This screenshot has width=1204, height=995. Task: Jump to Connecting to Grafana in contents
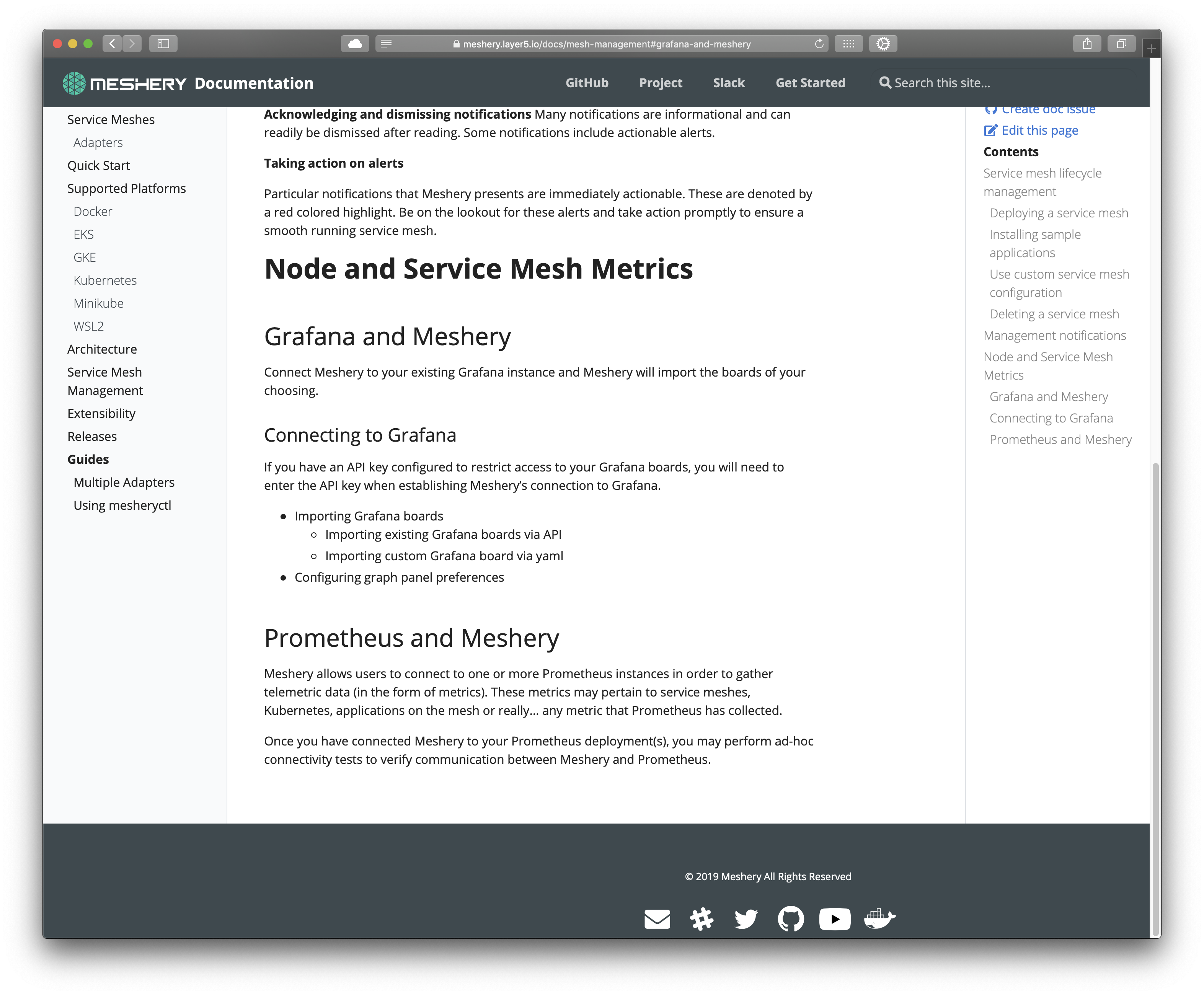click(1052, 418)
